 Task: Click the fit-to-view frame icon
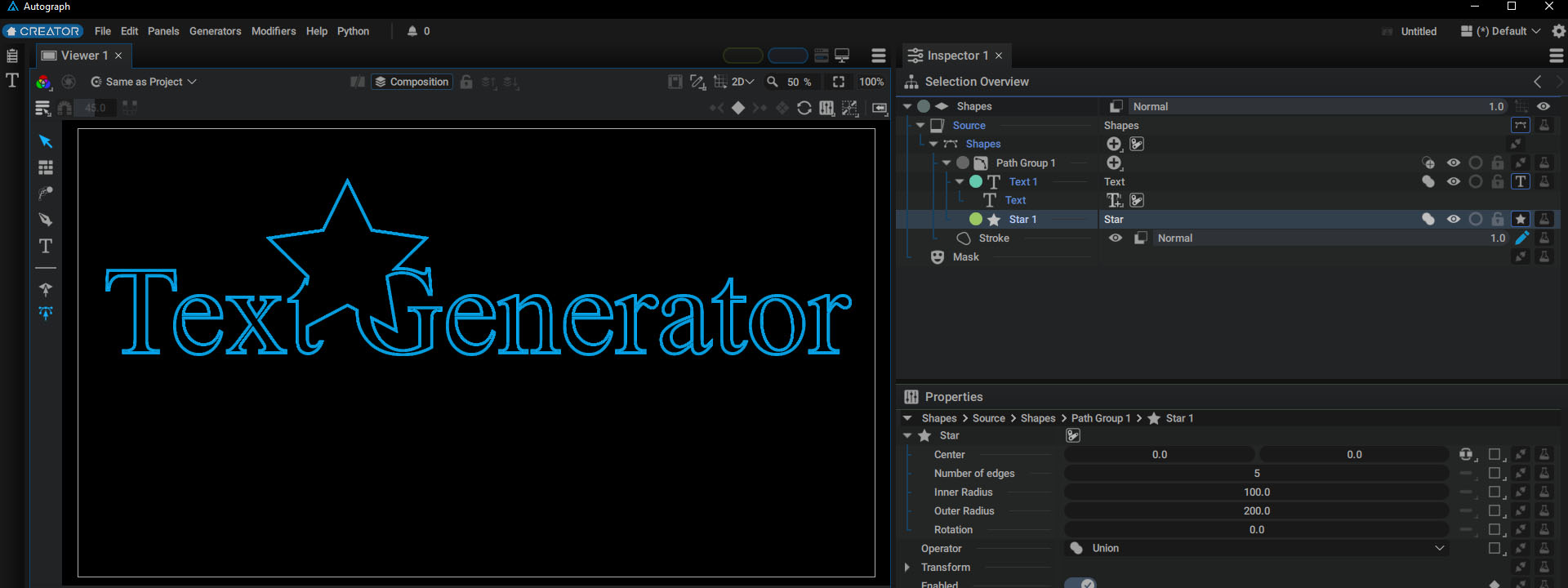click(839, 82)
